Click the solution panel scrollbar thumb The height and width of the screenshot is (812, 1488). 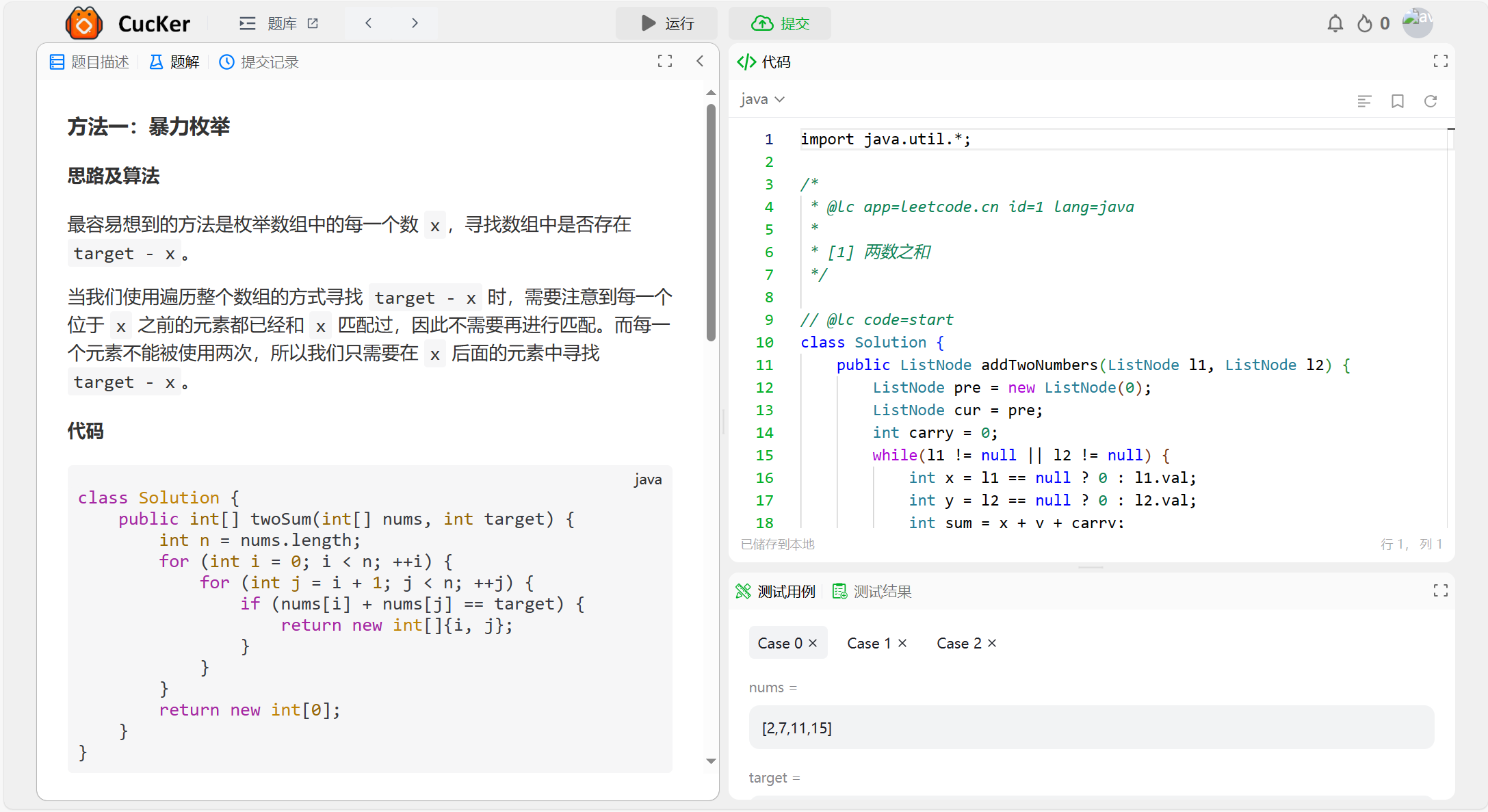pos(711,222)
